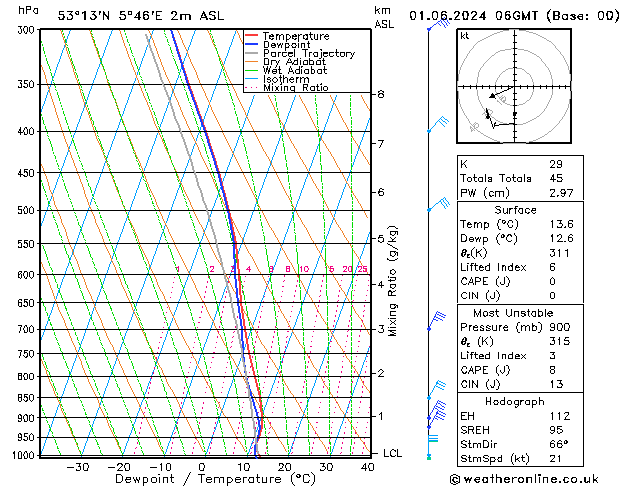This screenshot has width=629, height=486.
Task: Click the wind barb at 500 hPa level
Action: pos(438,204)
